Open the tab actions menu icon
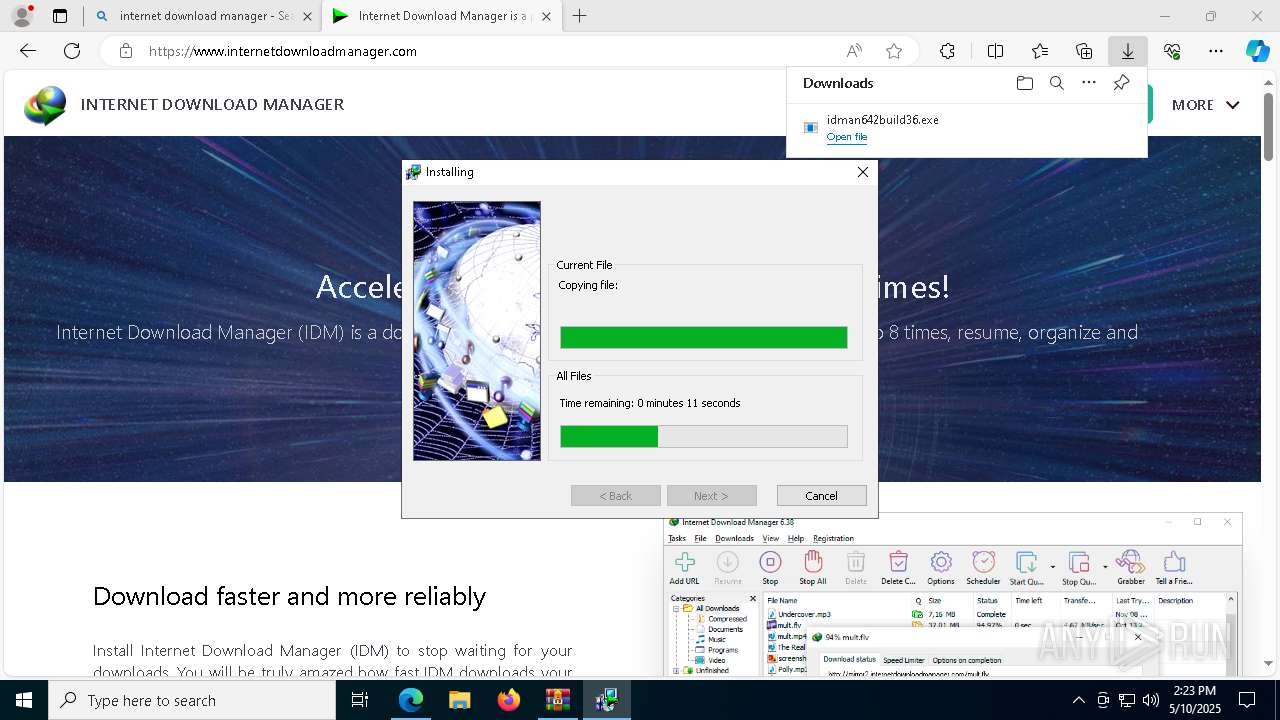Screen dimensions: 1280x720 pyautogui.click(x=60, y=16)
